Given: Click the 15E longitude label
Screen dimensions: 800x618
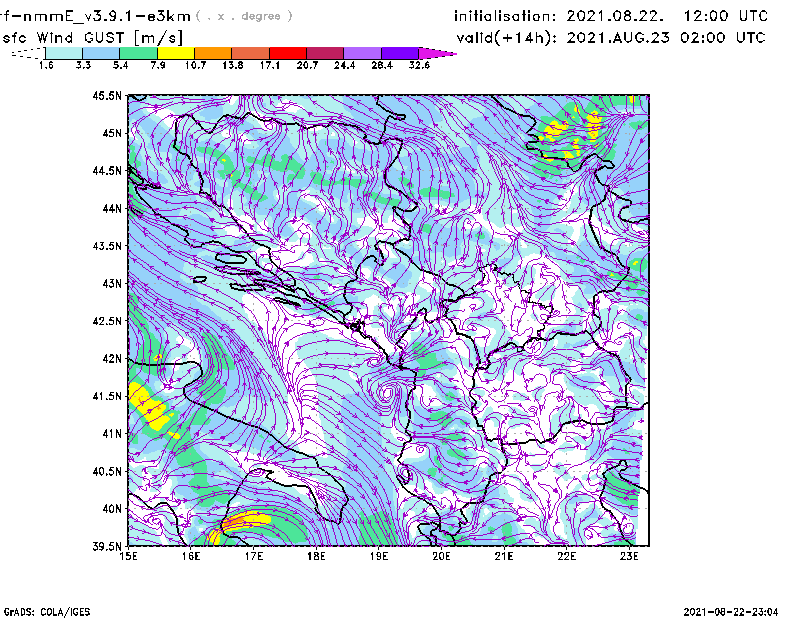Looking at the screenshot, I should coord(128,556).
